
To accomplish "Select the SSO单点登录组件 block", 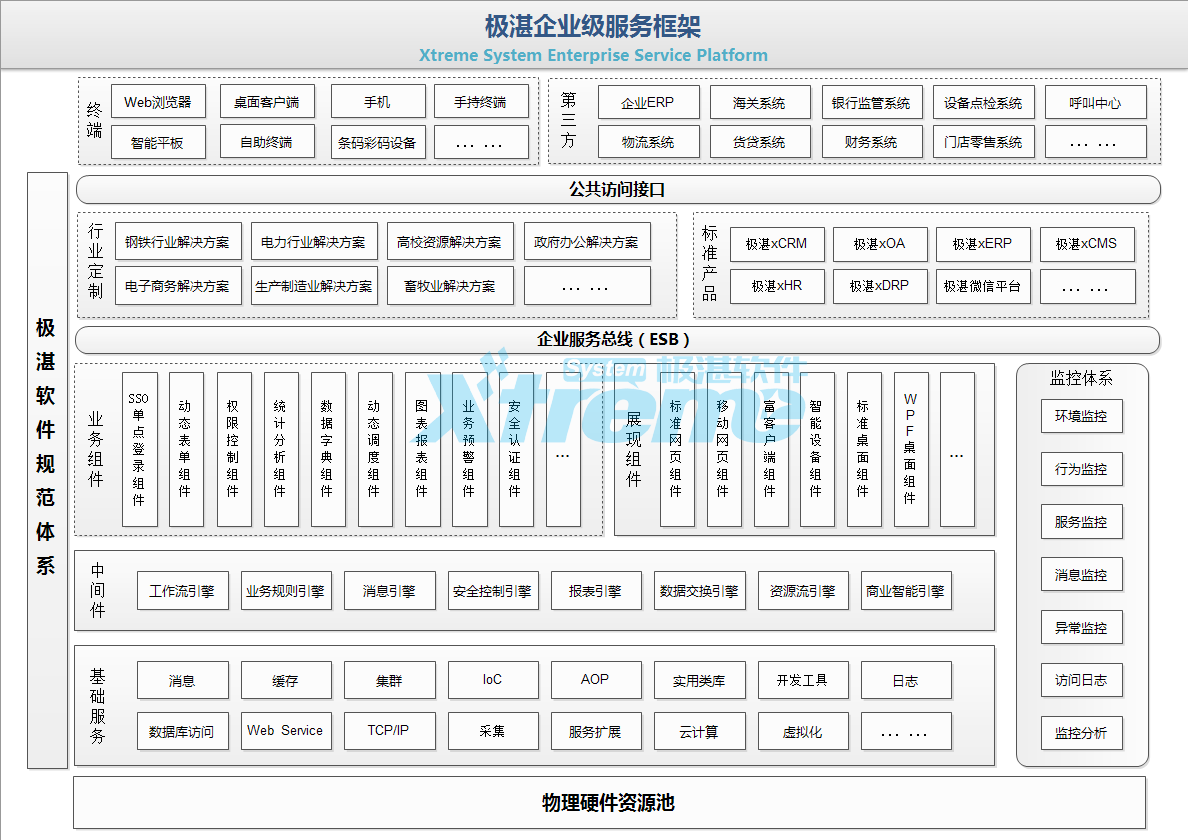I will click(139, 449).
